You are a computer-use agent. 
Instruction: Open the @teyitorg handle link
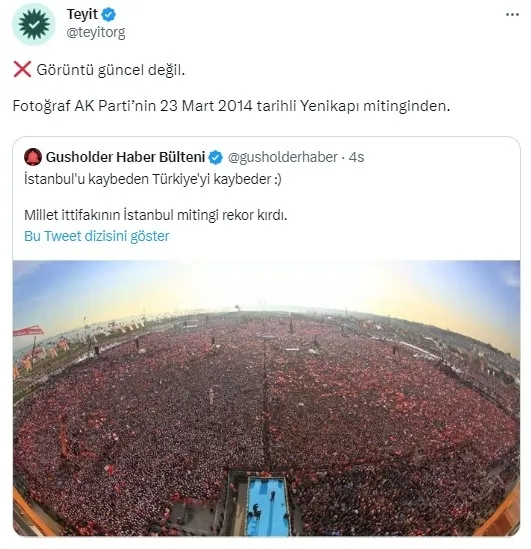click(x=96, y=33)
